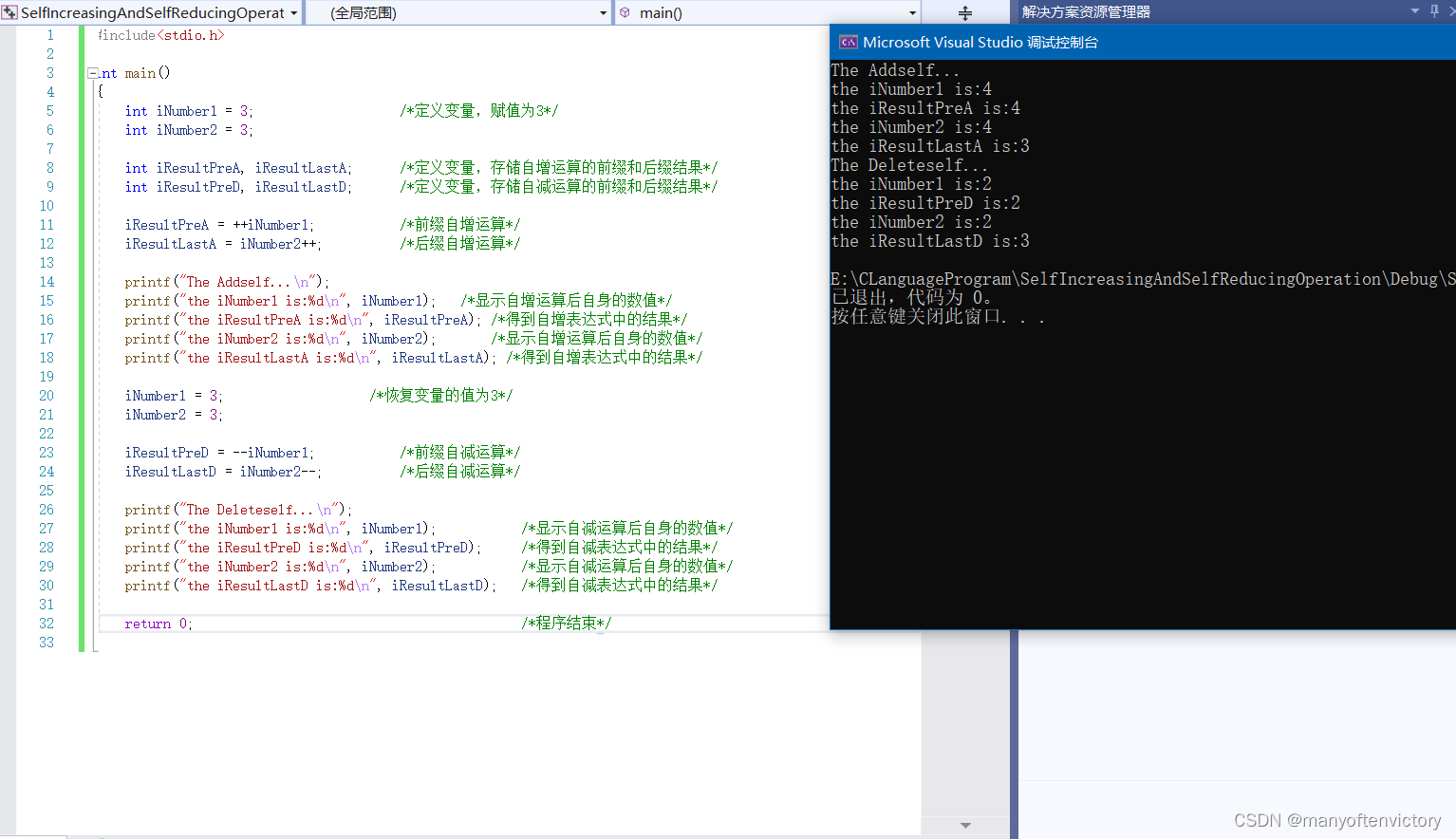
Task: Click the /*前缀自增运算*/ comment
Action: (x=460, y=225)
